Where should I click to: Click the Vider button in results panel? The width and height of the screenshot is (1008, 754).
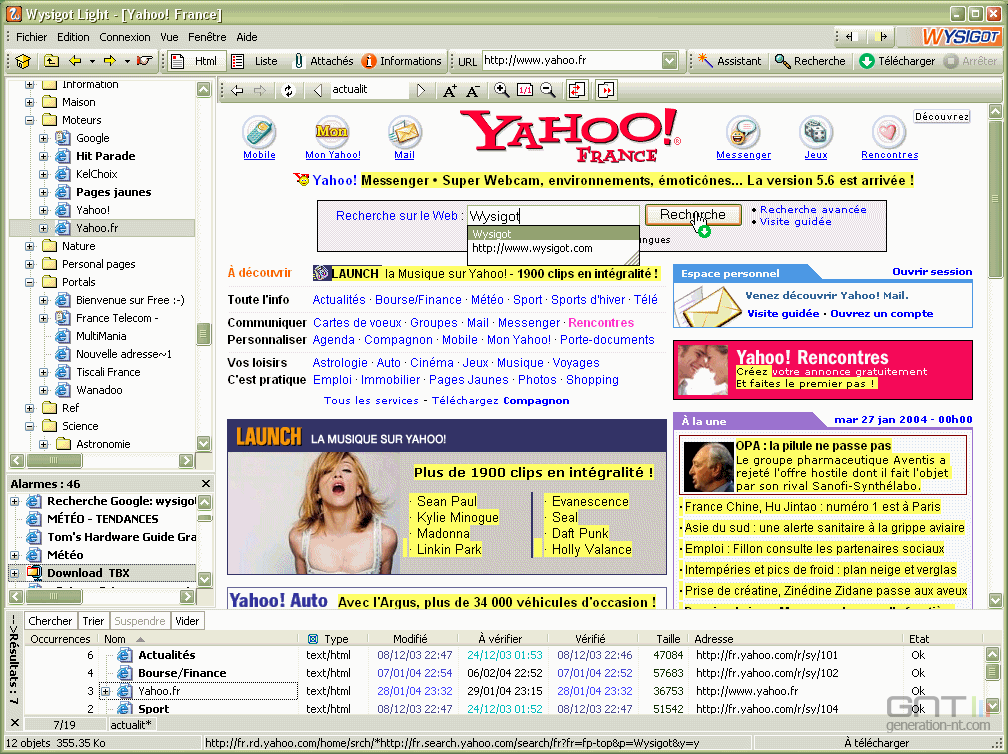[x=188, y=621]
